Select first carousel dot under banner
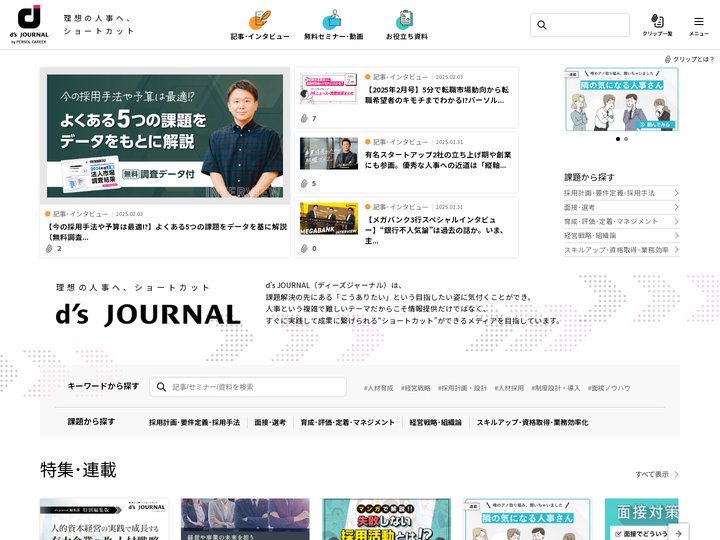Viewport: 720px width, 540px height. pyautogui.click(x=618, y=139)
